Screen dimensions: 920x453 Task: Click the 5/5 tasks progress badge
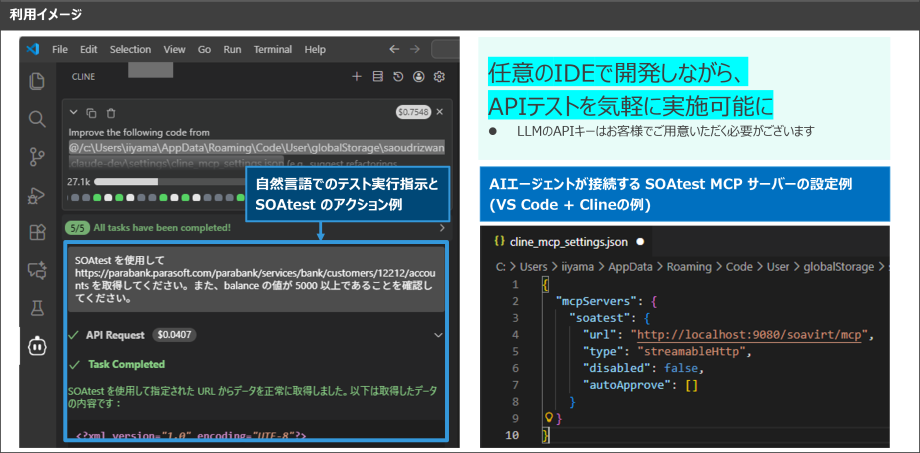click(x=77, y=228)
